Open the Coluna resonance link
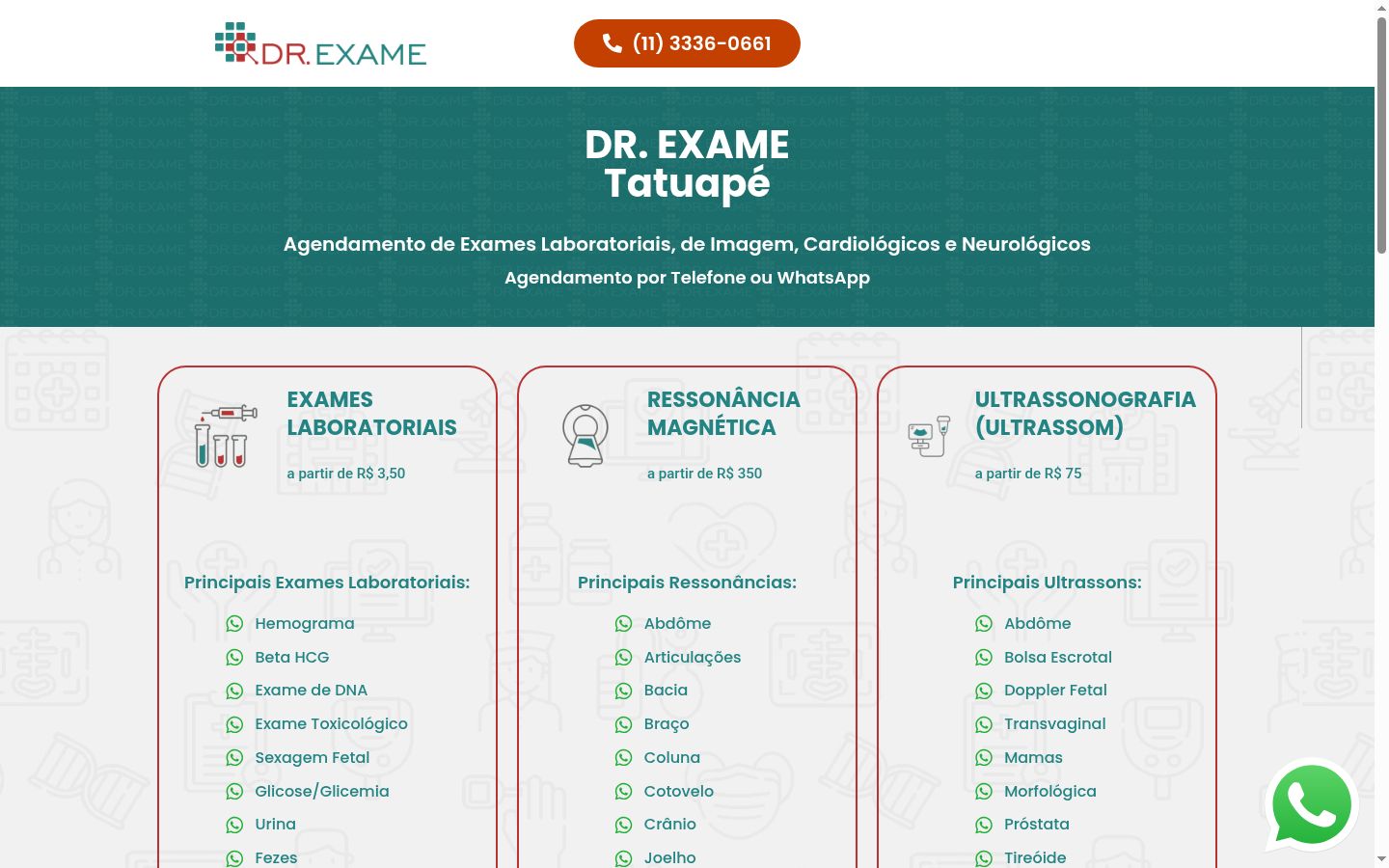1389x868 pixels. [672, 758]
